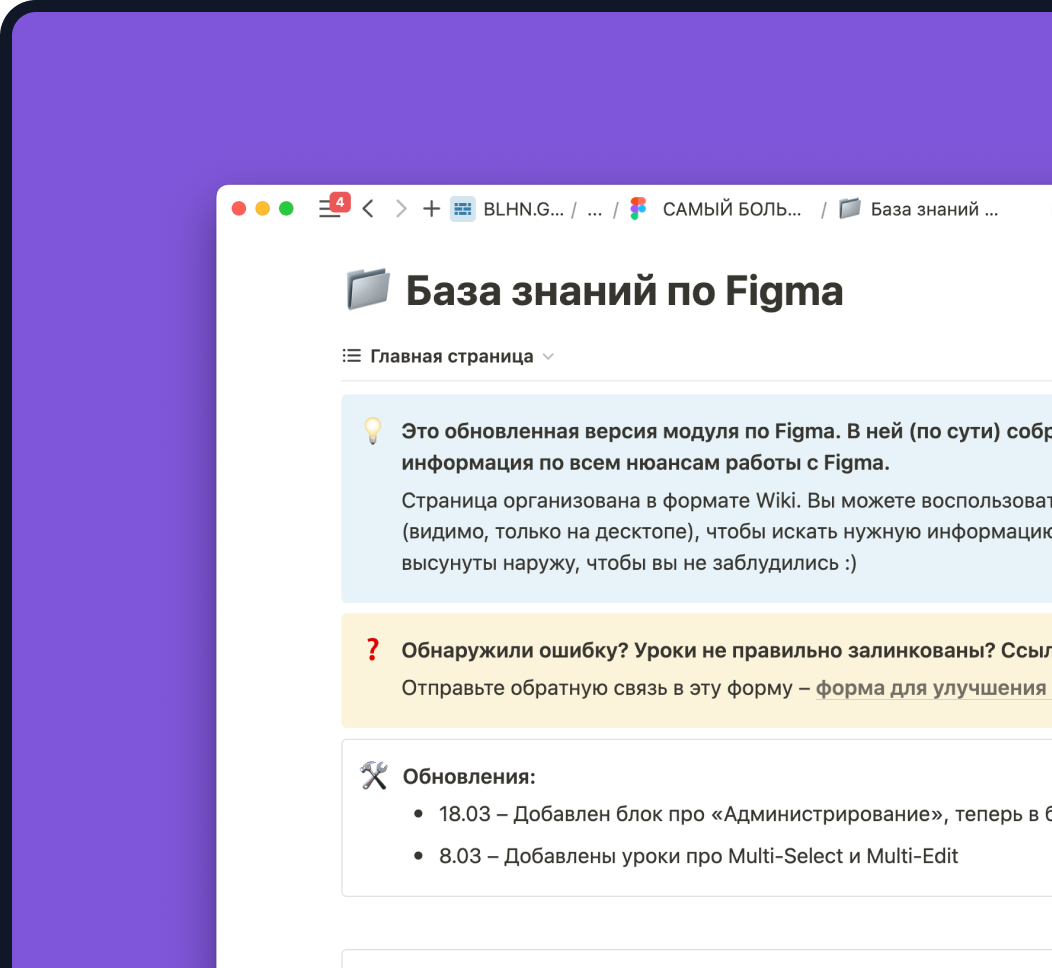Viewport: 1052px width, 968px height.
Task: Add a new tab with plus icon
Action: pyautogui.click(x=431, y=209)
